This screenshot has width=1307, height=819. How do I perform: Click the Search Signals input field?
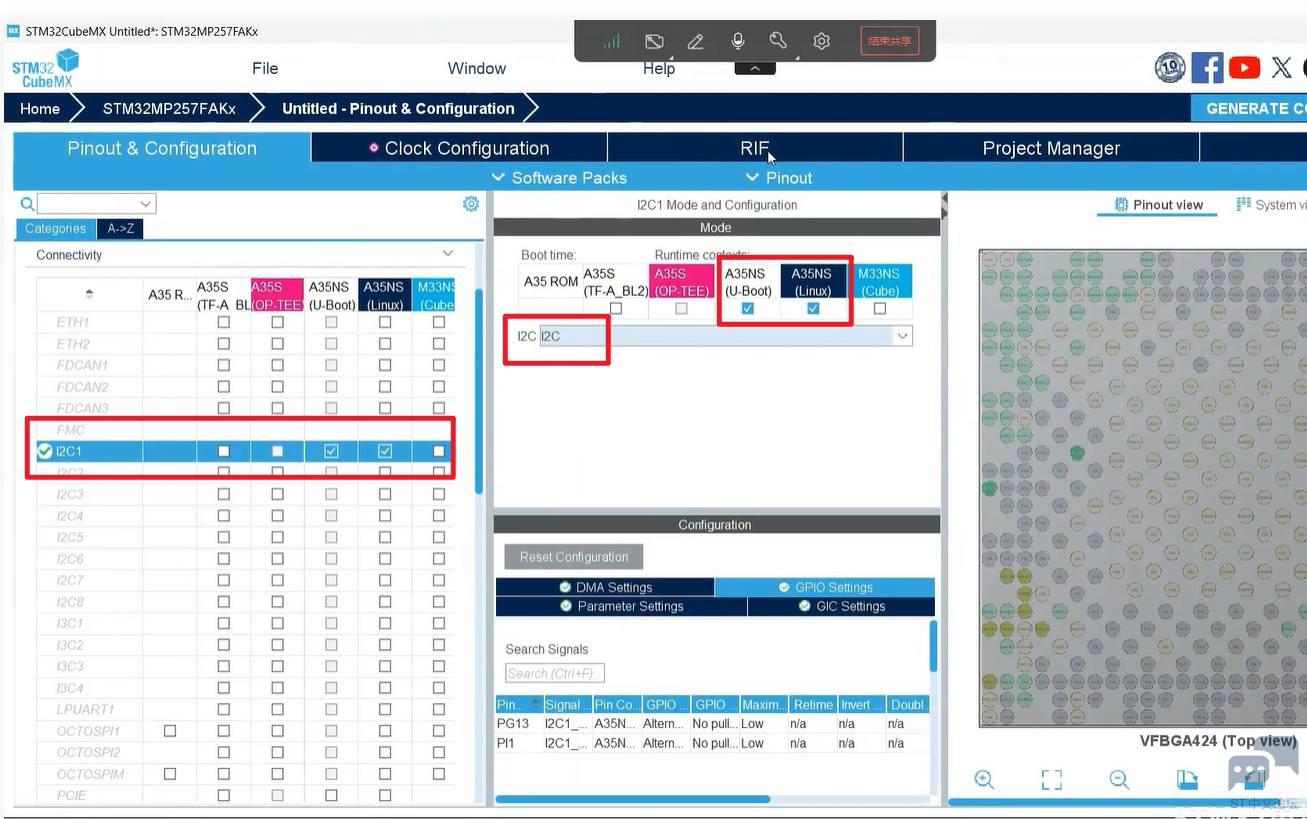pyautogui.click(x=555, y=673)
